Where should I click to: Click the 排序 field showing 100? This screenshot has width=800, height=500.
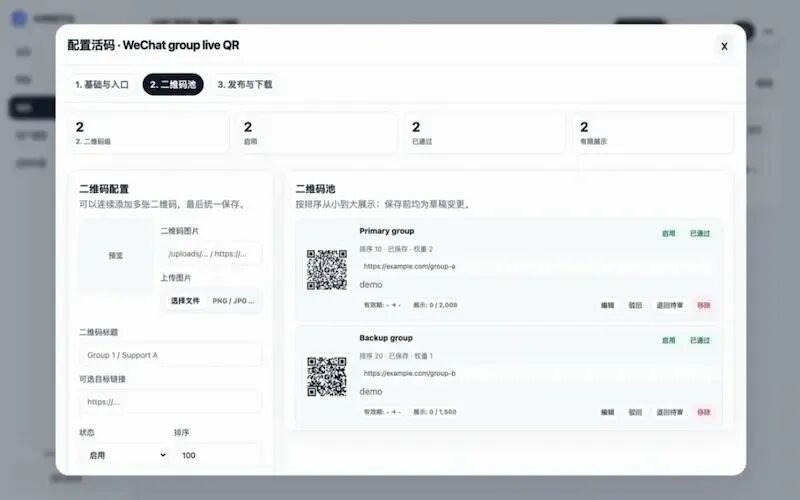click(218, 455)
